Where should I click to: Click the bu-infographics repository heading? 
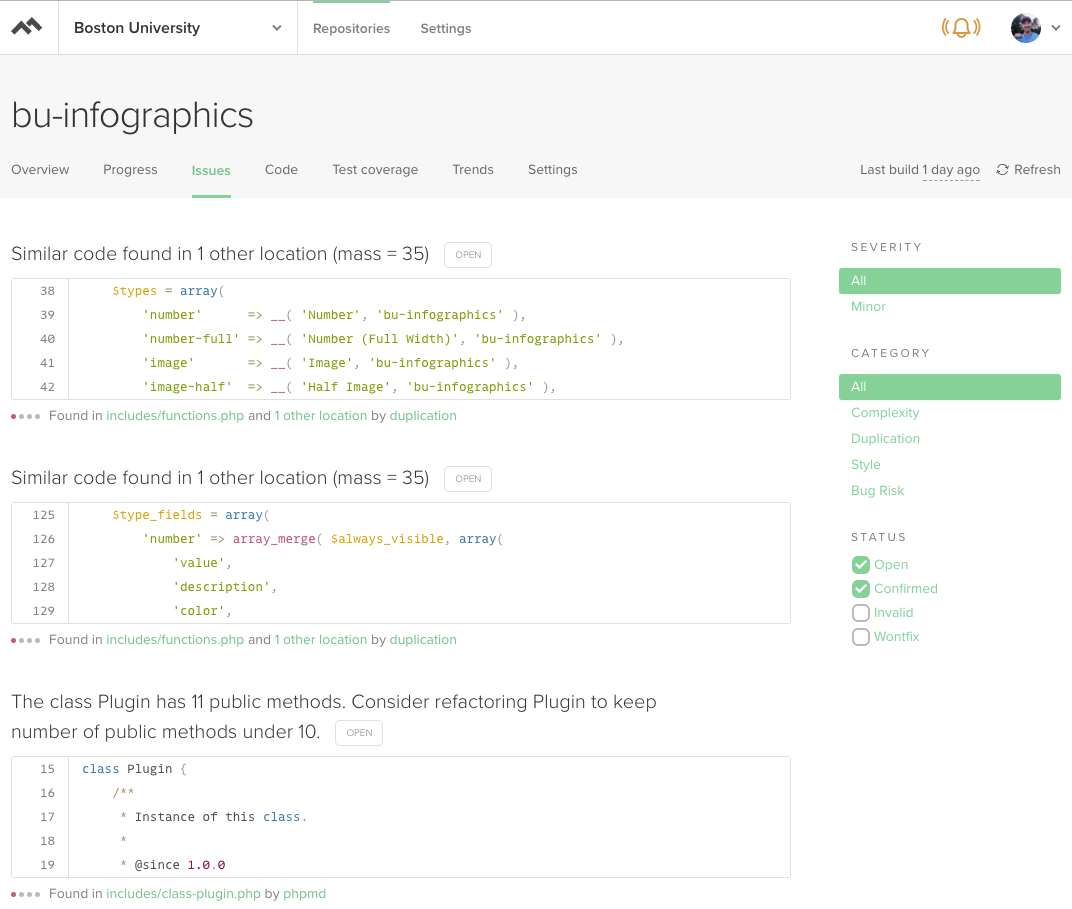[x=133, y=116]
